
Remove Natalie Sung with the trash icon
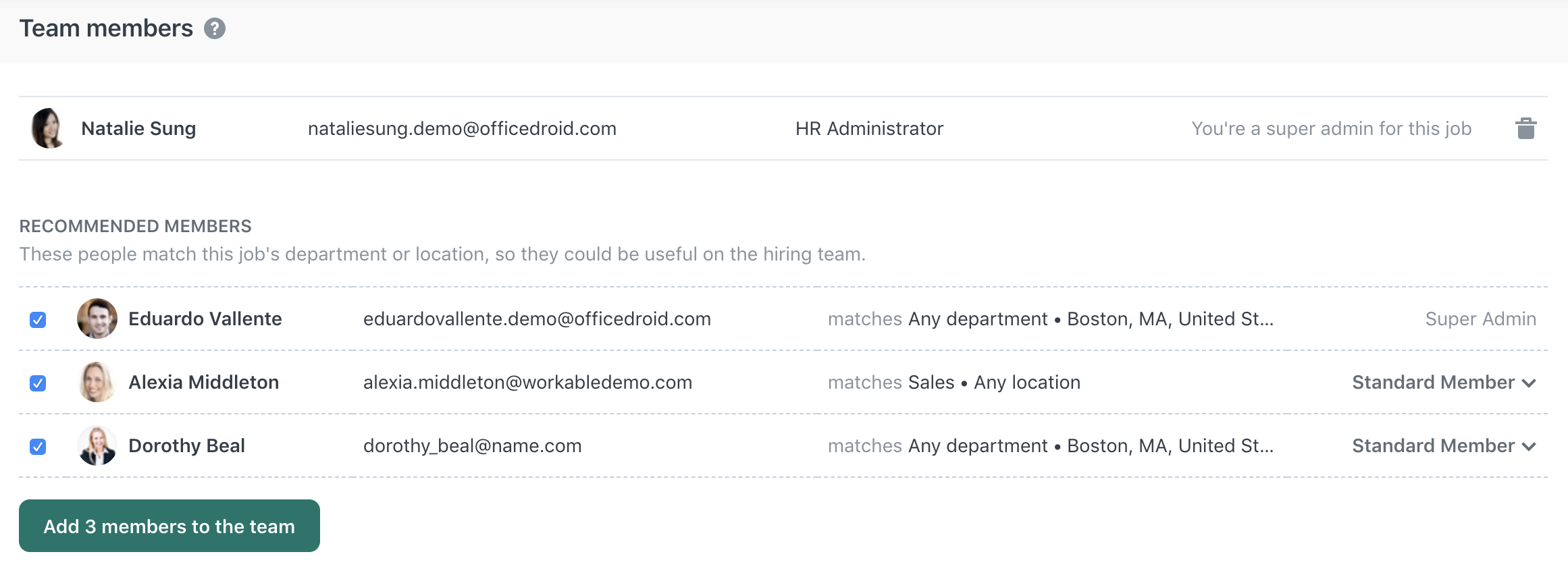pos(1525,128)
